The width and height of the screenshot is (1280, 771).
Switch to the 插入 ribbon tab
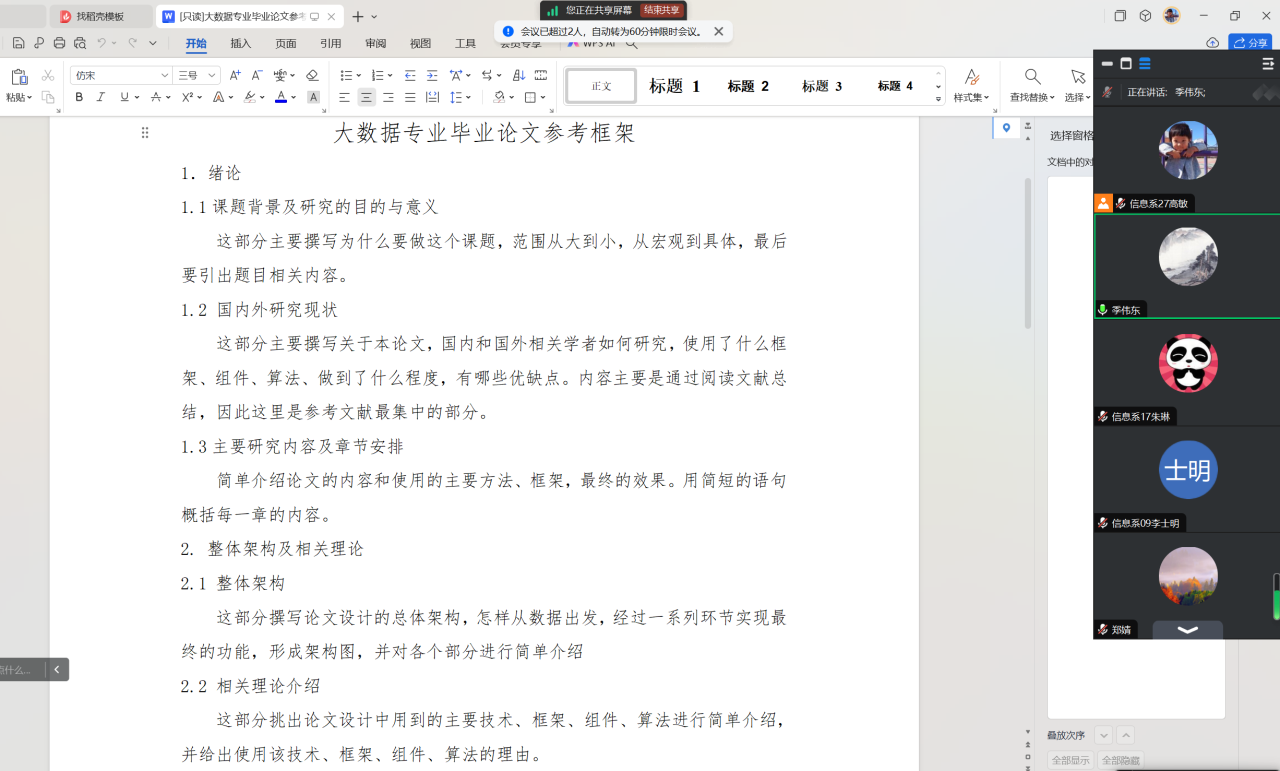pos(241,43)
